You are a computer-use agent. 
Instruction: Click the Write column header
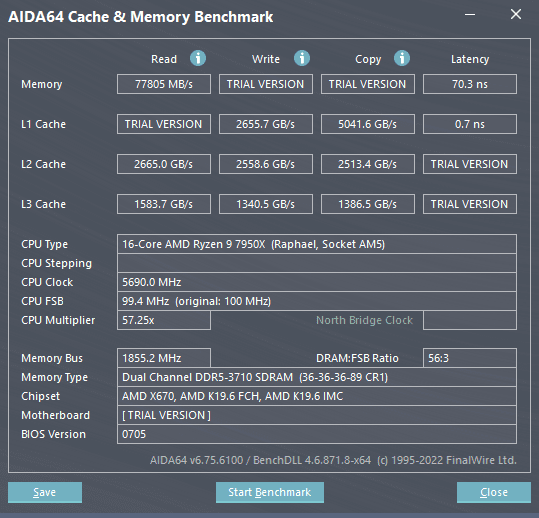point(266,59)
